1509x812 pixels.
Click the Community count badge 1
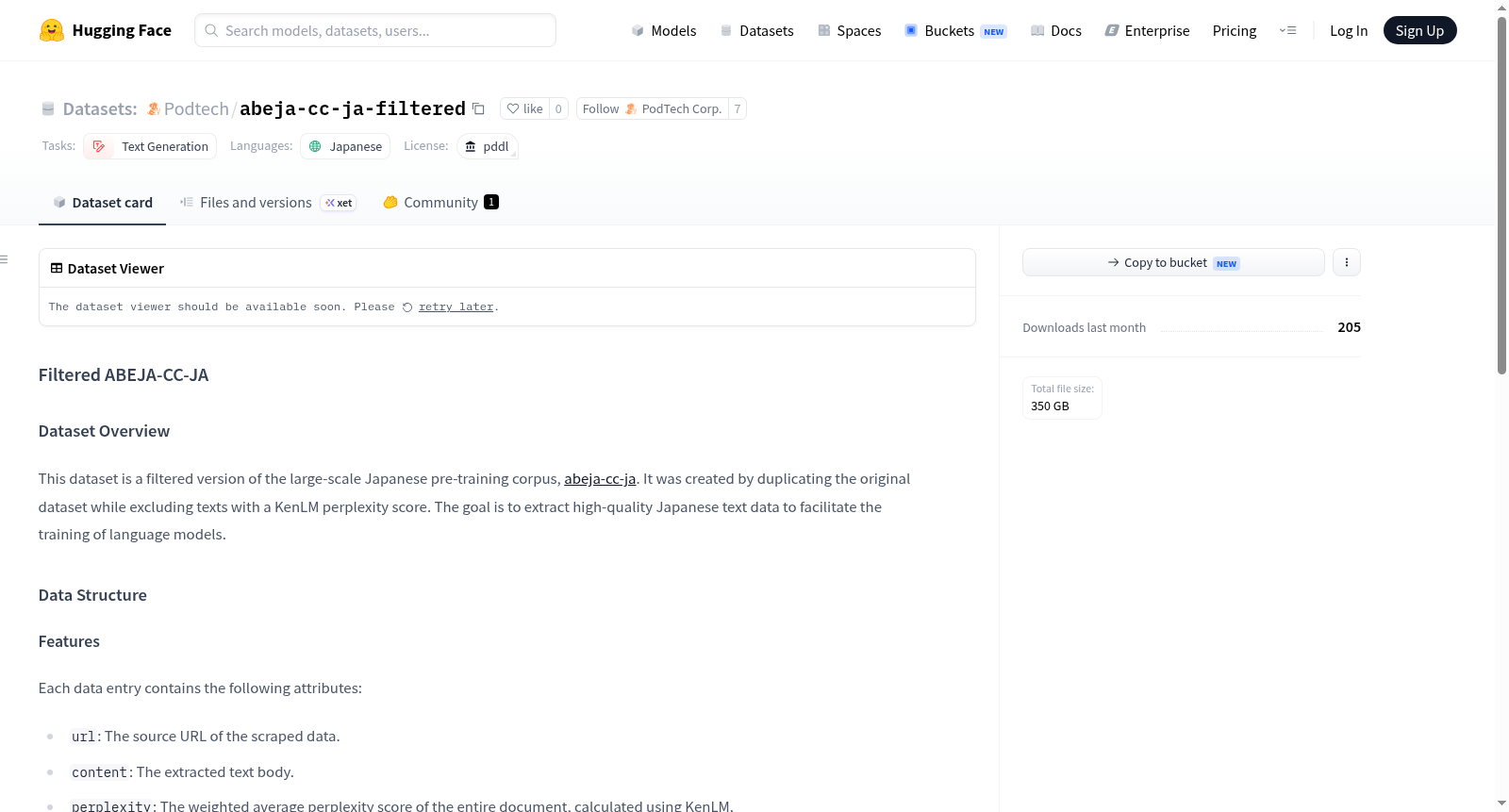pos(491,202)
